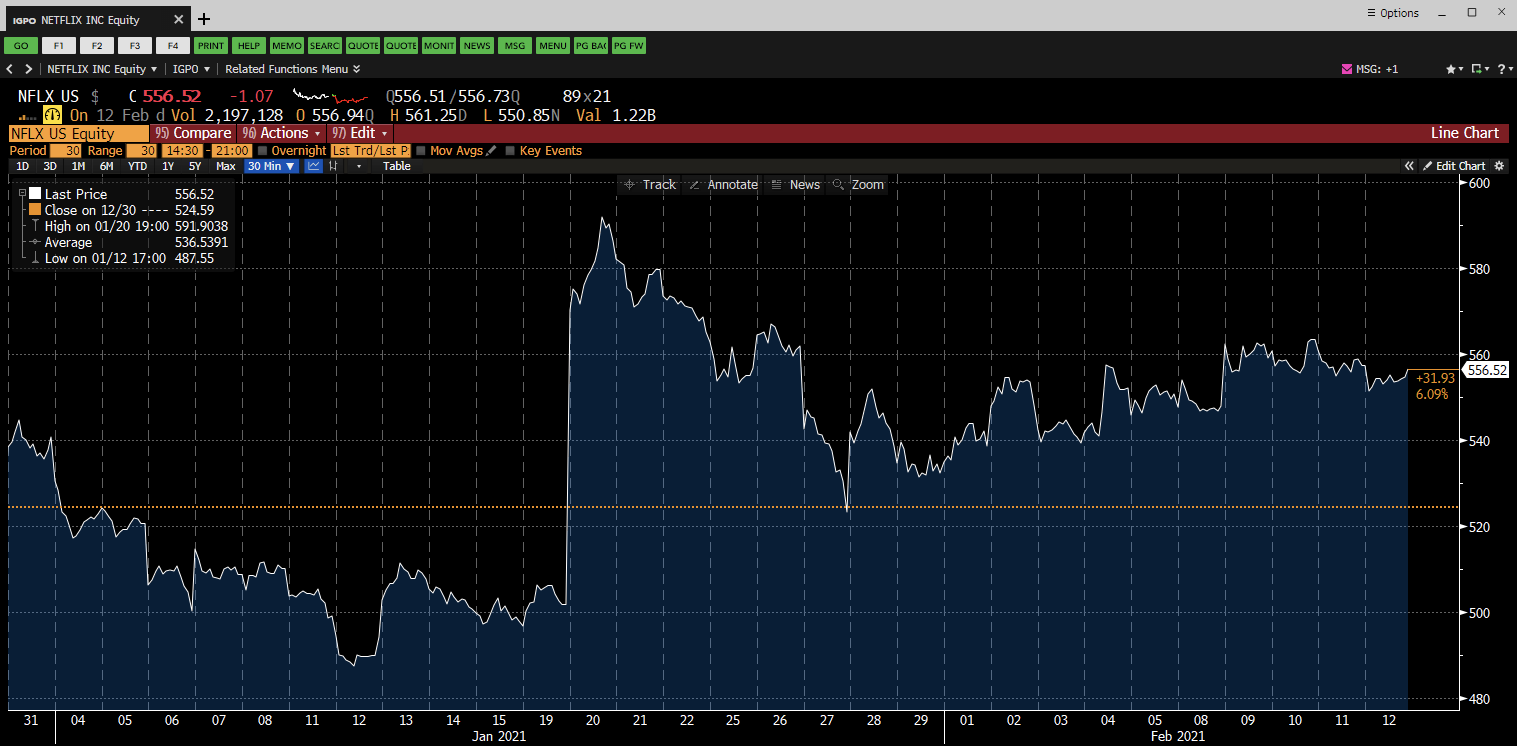Viewport: 1517px width, 746px height.
Task: Click the NFLX US Equity ticker field
Action: pyautogui.click(x=78, y=133)
